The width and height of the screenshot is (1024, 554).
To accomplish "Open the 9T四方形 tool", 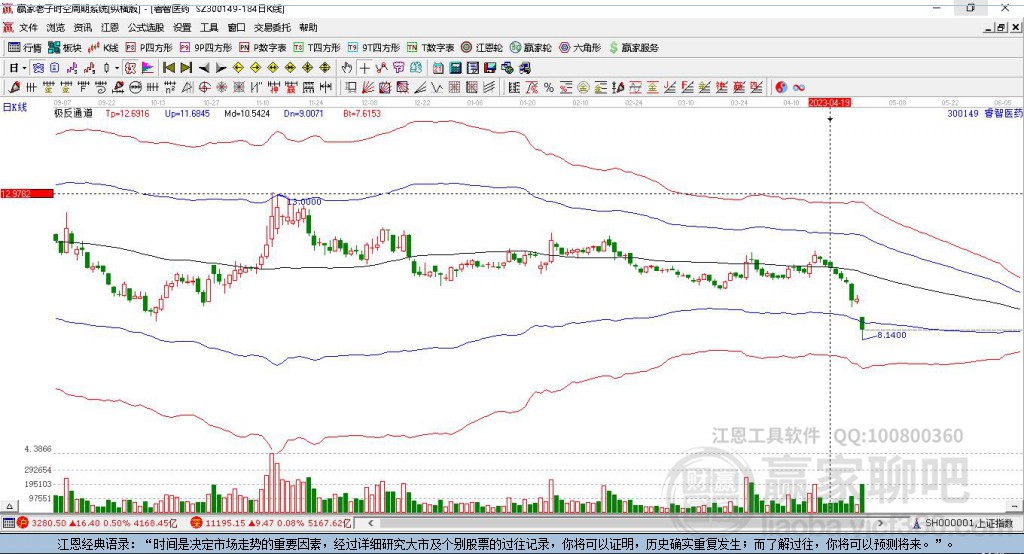I will pyautogui.click(x=374, y=48).
